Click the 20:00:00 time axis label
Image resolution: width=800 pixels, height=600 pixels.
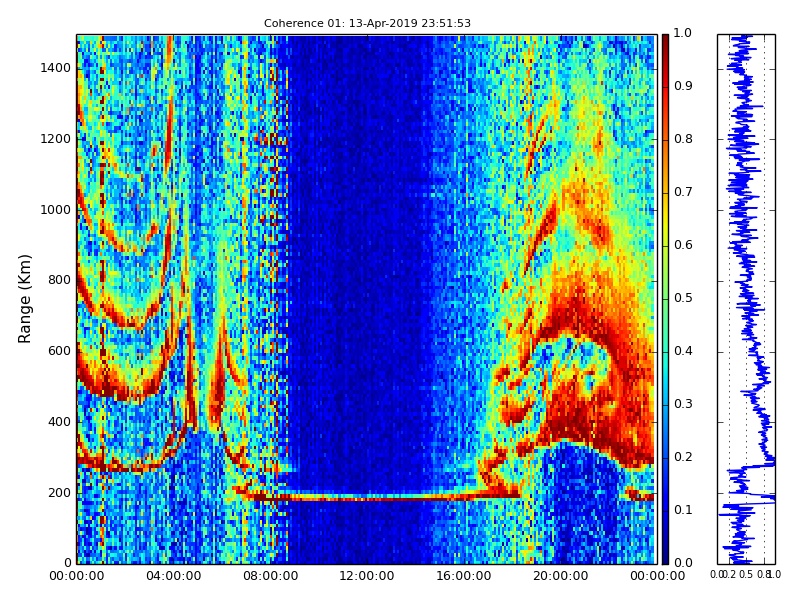(561, 576)
